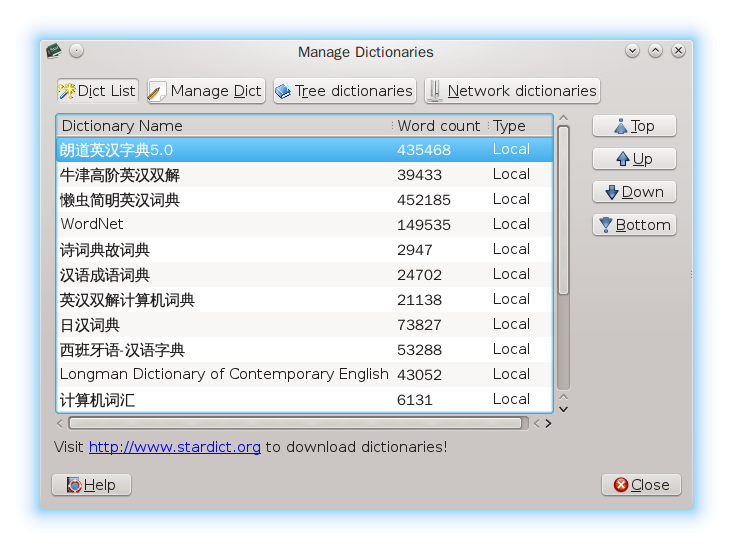This screenshot has height=549, width=733.
Task: Sort by Dictionary Name column header
Action: (225, 126)
